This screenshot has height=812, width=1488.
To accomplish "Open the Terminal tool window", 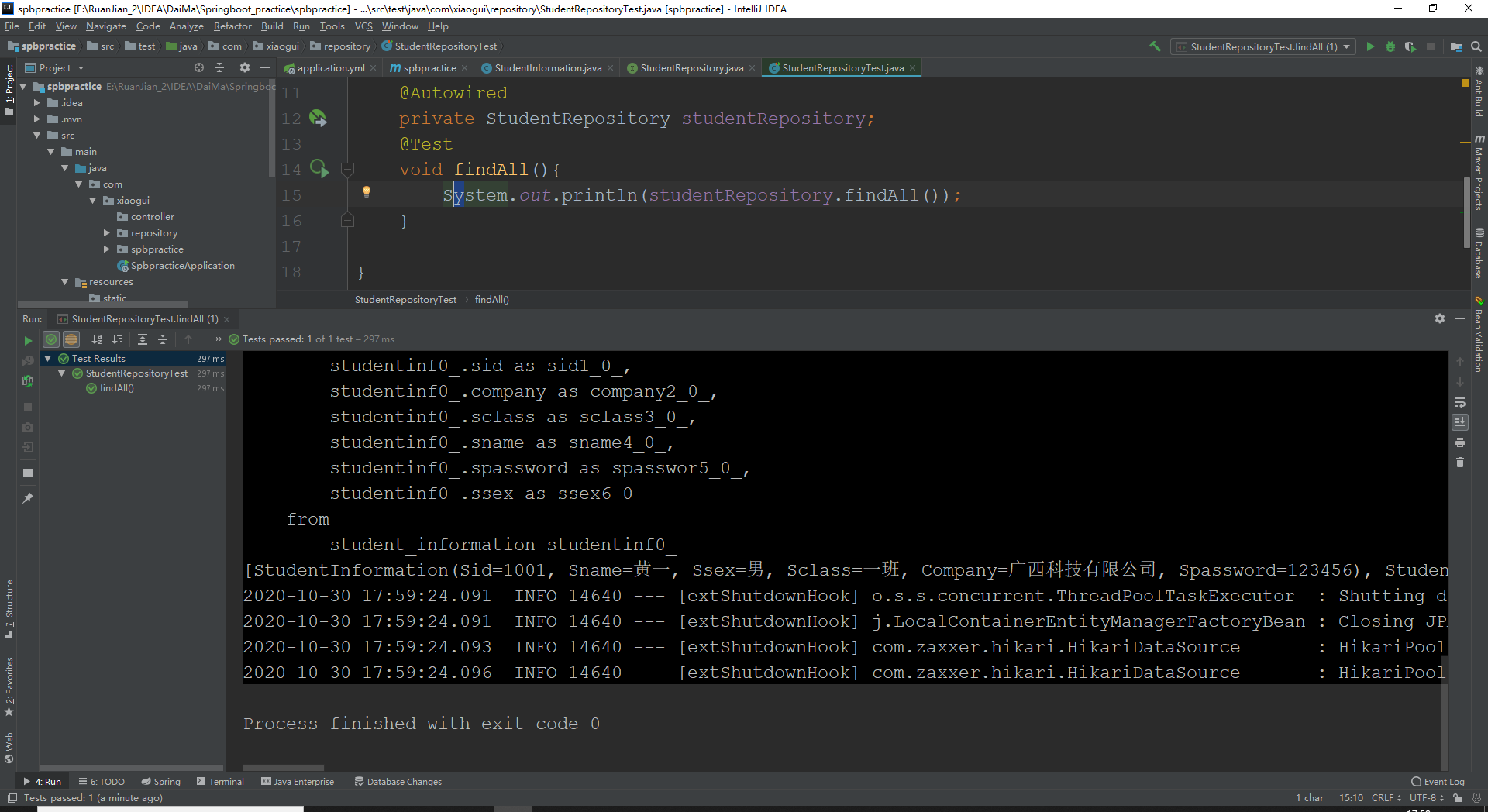I will click(221, 782).
